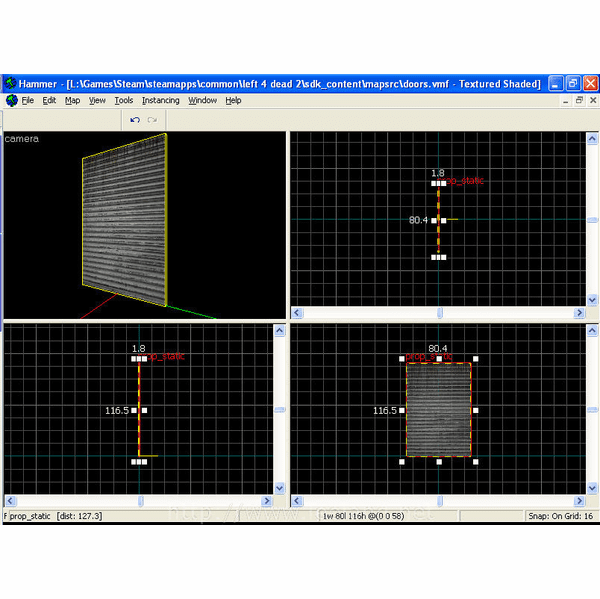The width and height of the screenshot is (600, 599).
Task: Open the Tools menu
Action: tap(123, 101)
